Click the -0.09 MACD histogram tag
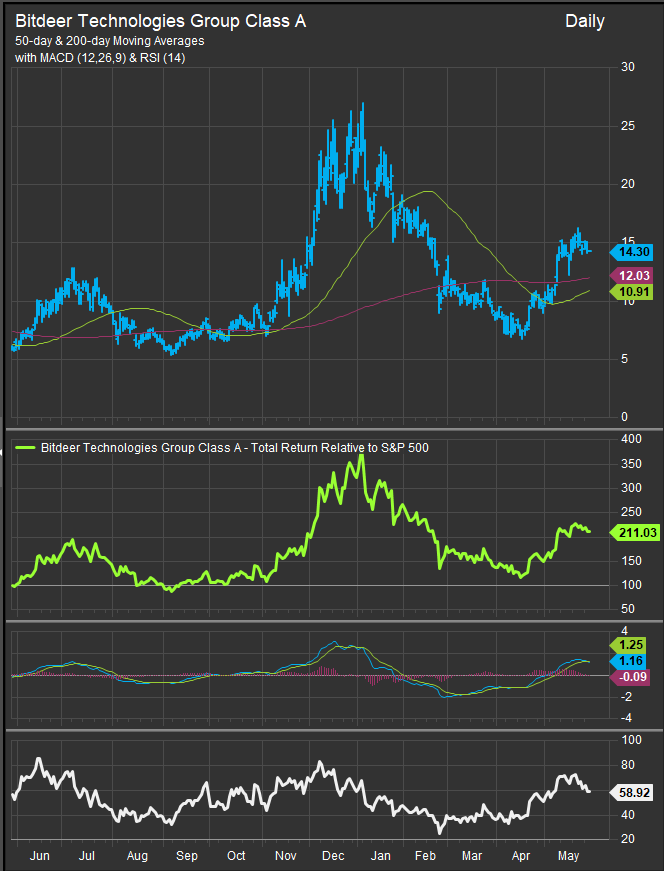Viewport: 664px width, 871px height. click(630, 677)
